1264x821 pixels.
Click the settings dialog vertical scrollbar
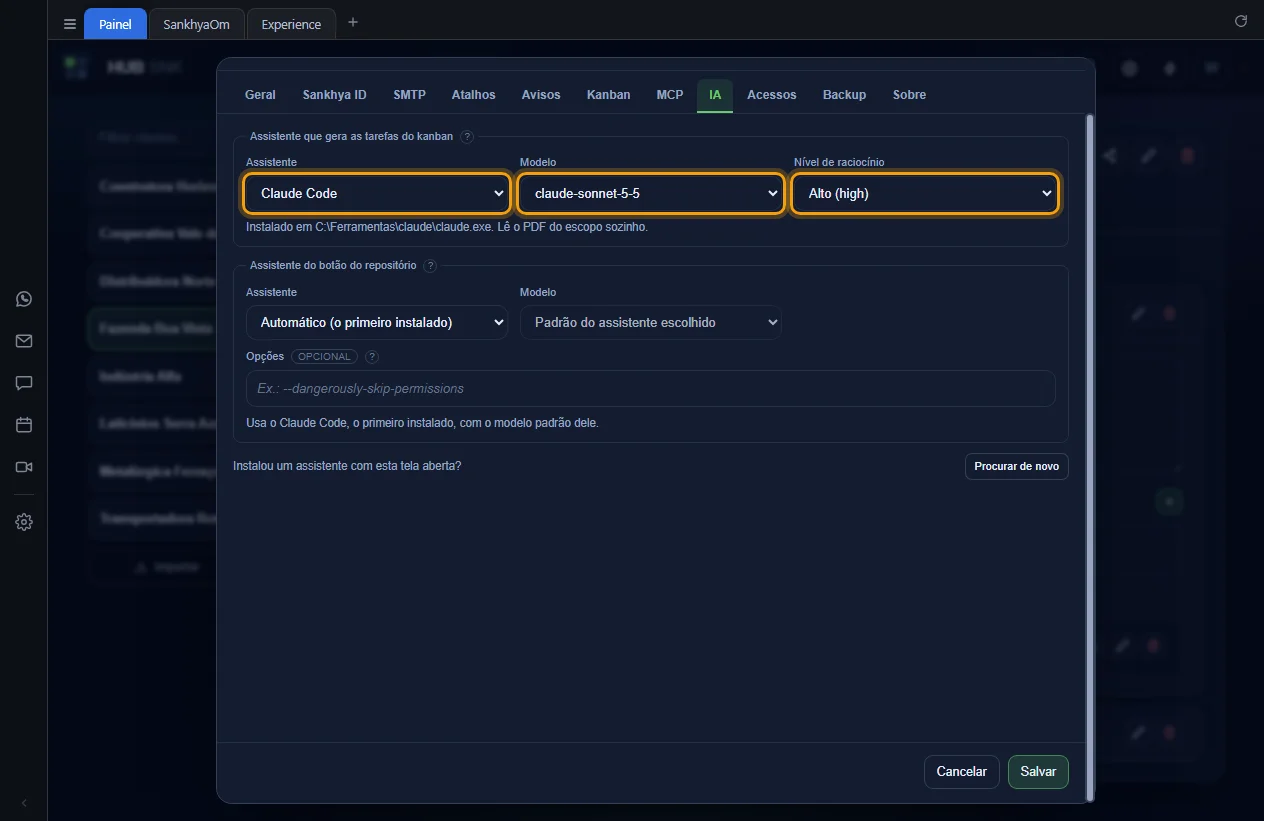[x=1090, y=456]
